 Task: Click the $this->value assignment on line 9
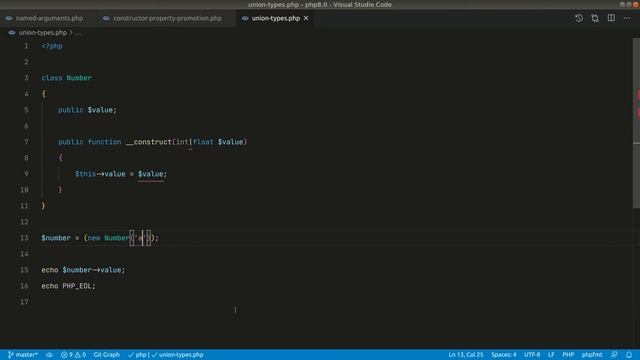(121, 174)
